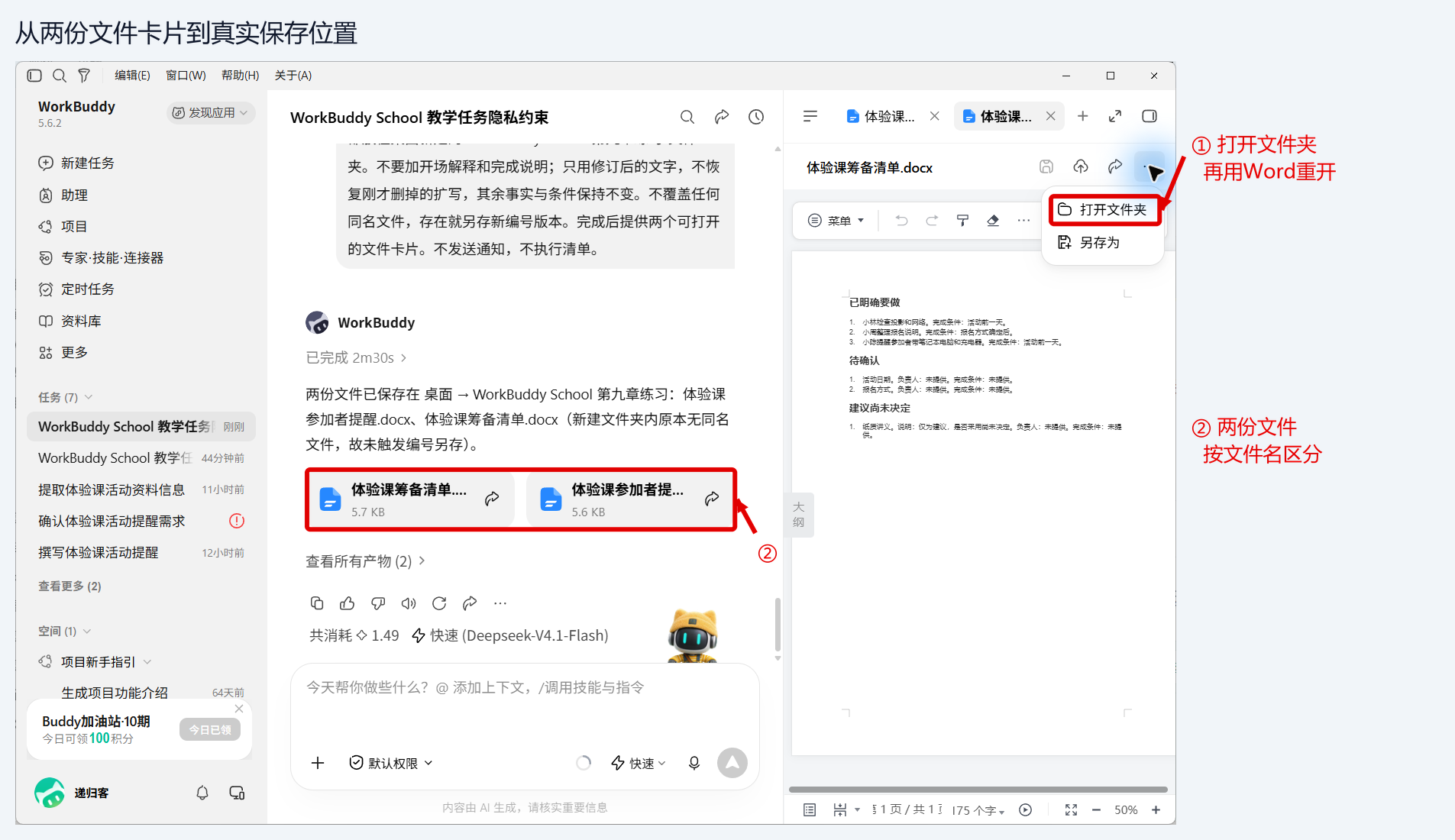Expand the preview panel fullscreen
This screenshot has width=1455, height=840.
(1115, 116)
